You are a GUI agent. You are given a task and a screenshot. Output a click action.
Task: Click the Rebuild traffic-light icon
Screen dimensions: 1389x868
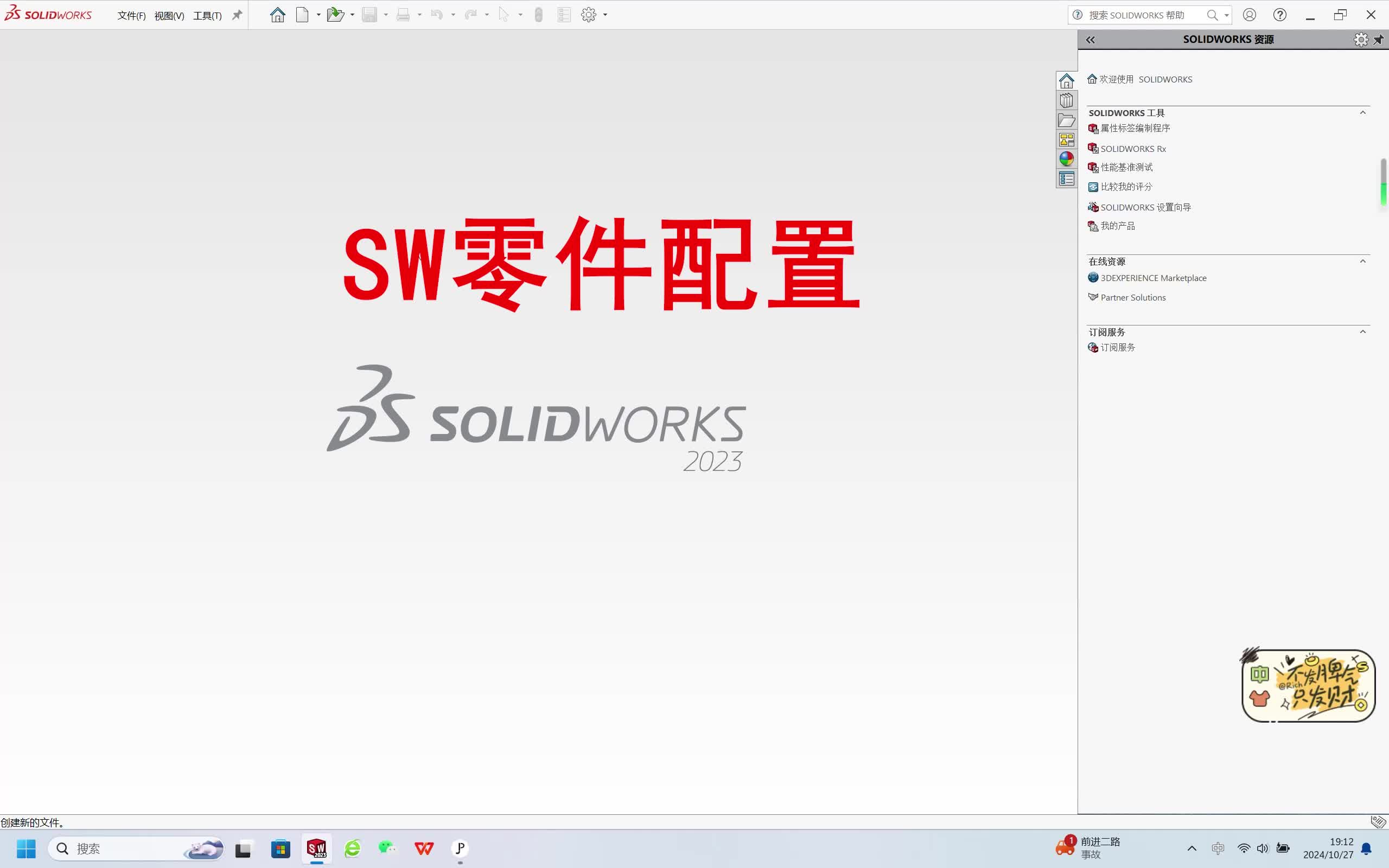[538, 15]
